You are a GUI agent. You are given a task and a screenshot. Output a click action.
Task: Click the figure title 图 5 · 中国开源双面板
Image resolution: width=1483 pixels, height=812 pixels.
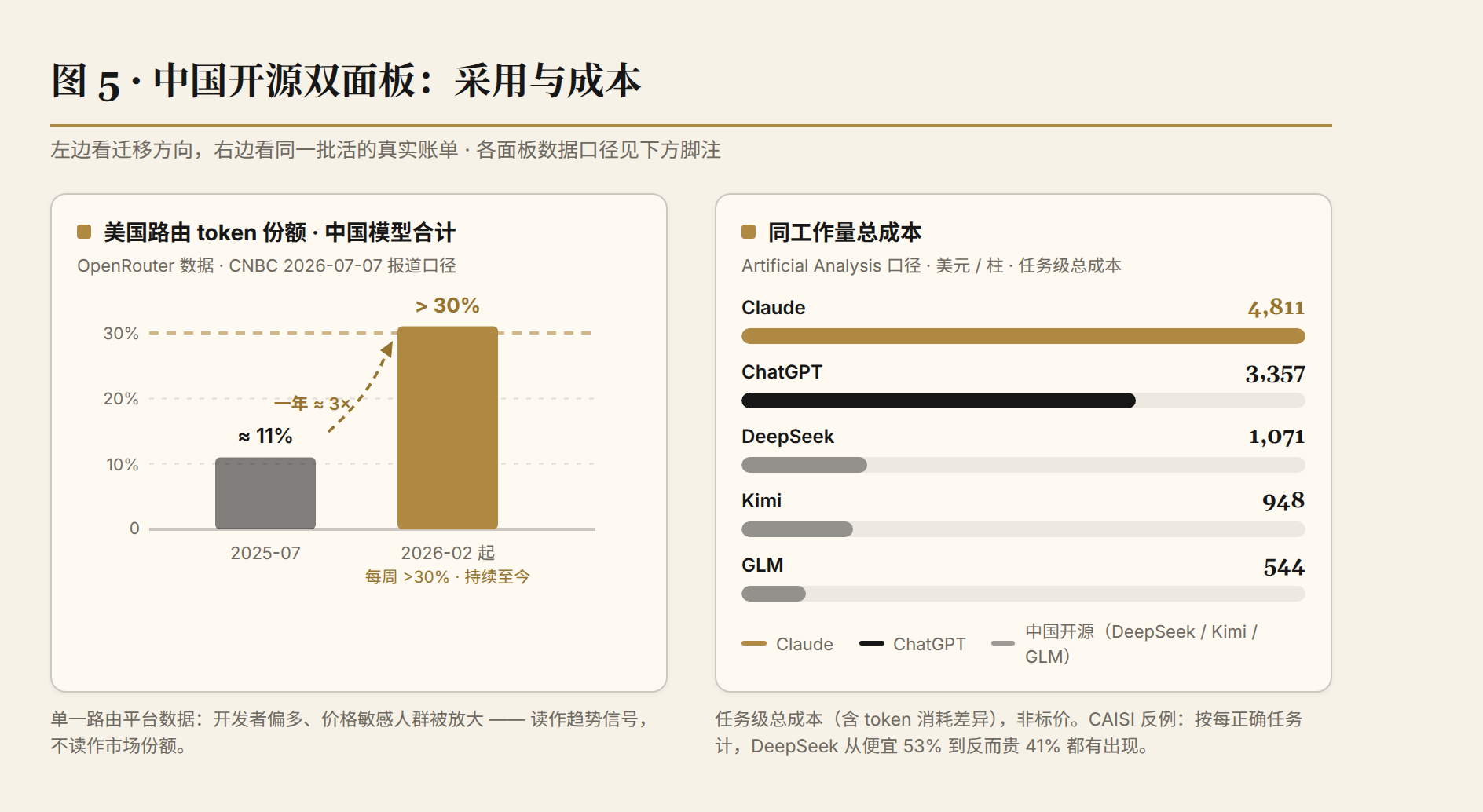point(346,82)
